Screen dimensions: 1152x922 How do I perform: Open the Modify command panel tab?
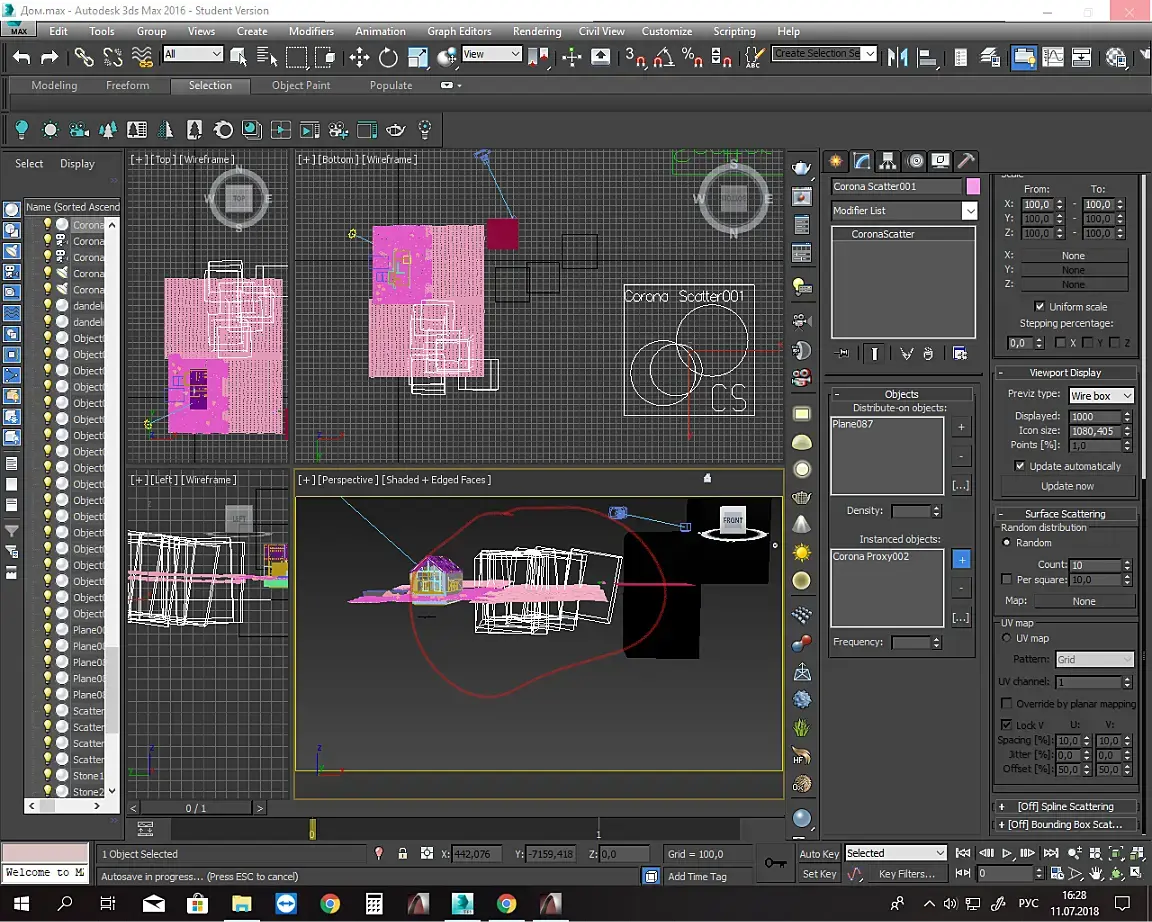click(862, 161)
